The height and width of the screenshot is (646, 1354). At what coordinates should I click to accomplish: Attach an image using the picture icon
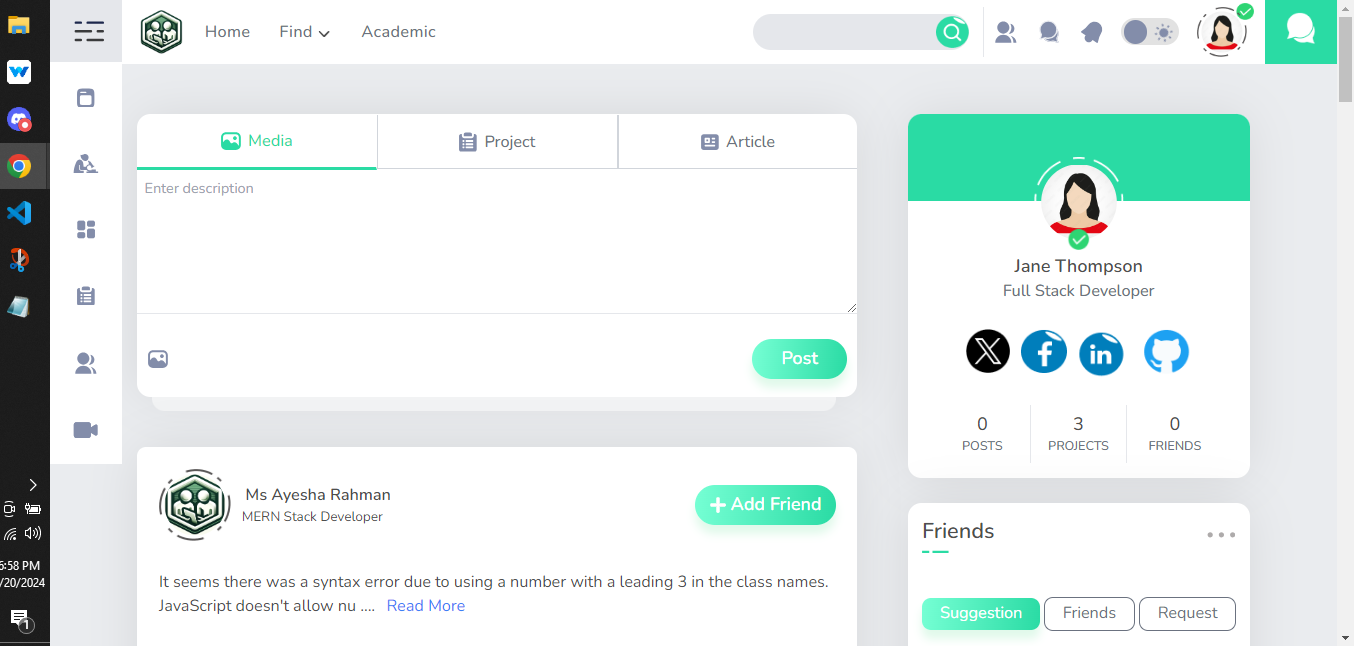pos(158,359)
